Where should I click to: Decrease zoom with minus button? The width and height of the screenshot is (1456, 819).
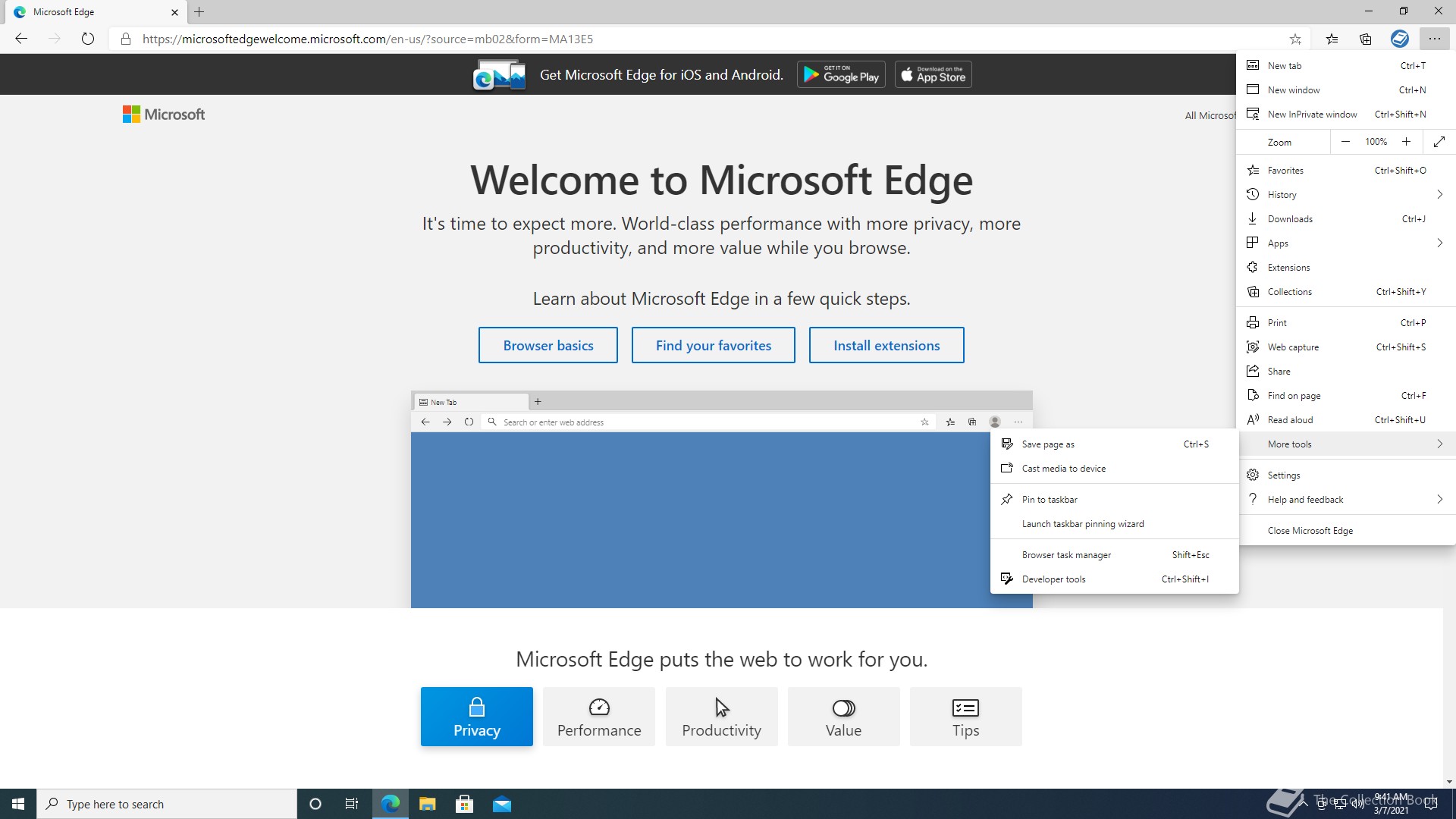(1345, 142)
